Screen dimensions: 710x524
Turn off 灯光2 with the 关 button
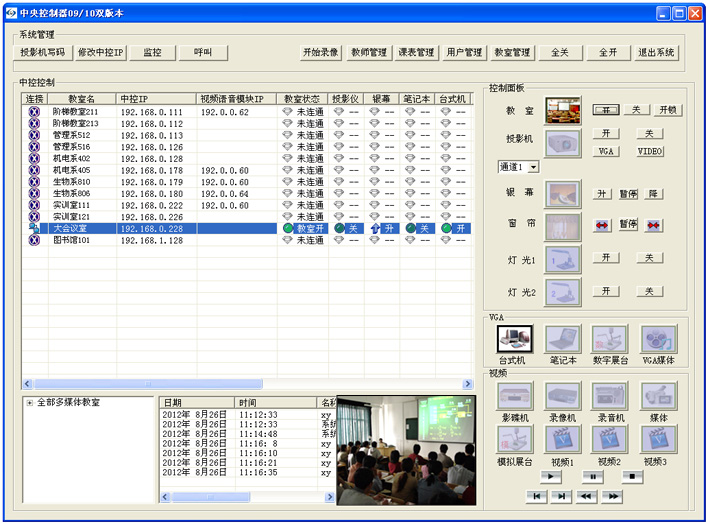[x=649, y=291]
